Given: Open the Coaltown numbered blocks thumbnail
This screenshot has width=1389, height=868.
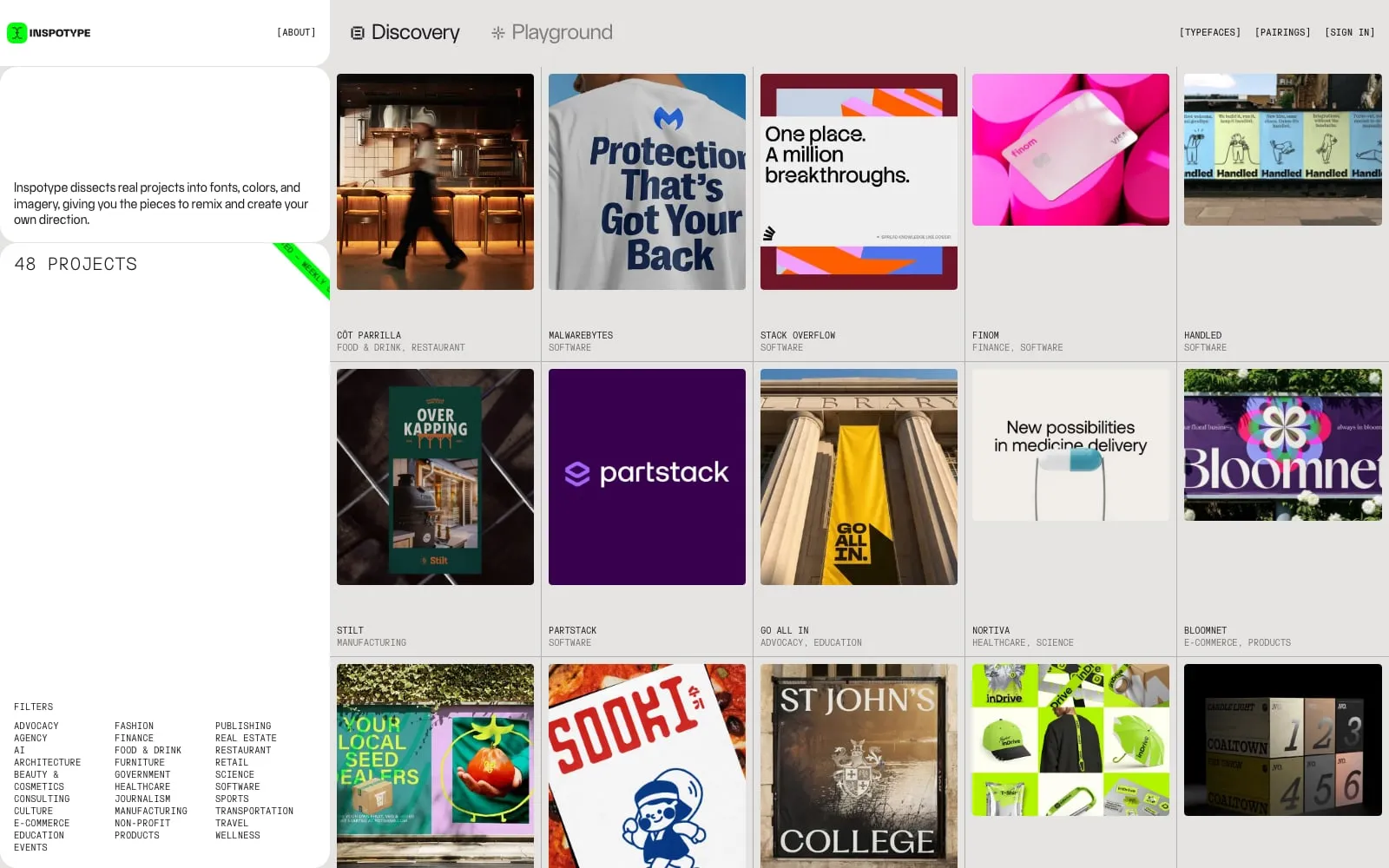Looking at the screenshot, I should (x=1282, y=740).
